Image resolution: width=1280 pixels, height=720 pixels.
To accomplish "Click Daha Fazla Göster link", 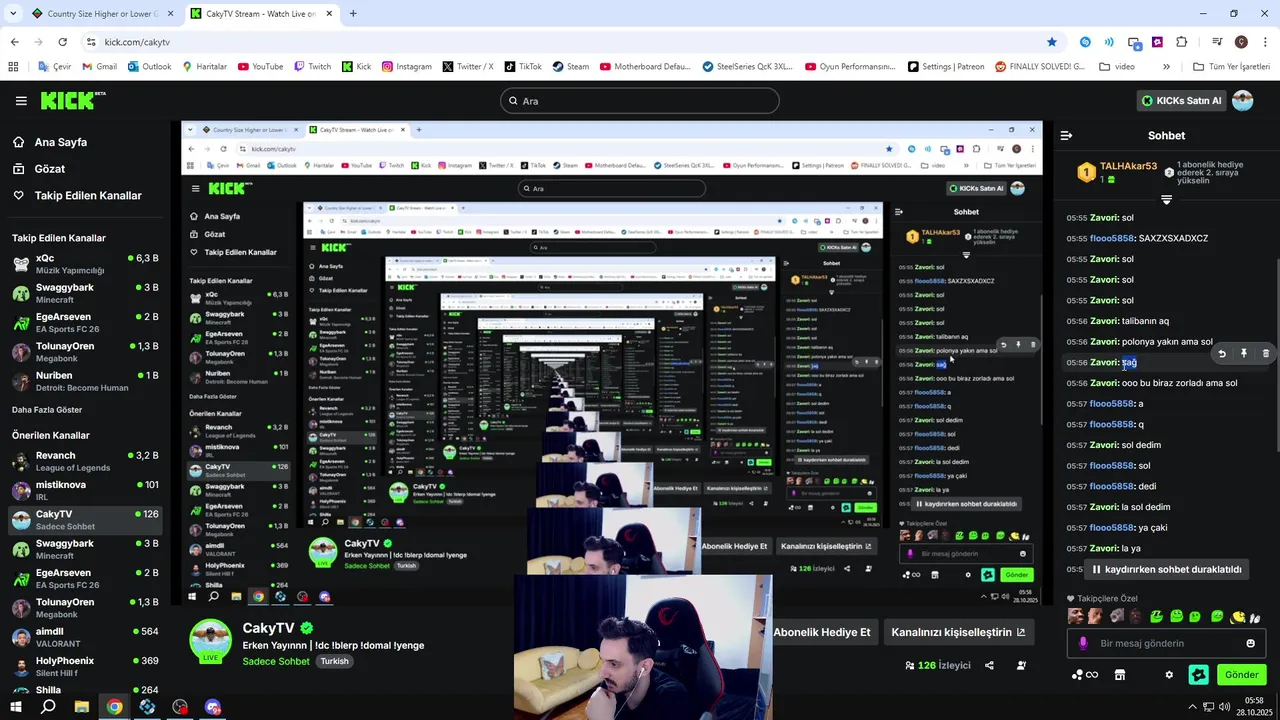I will coord(47,410).
